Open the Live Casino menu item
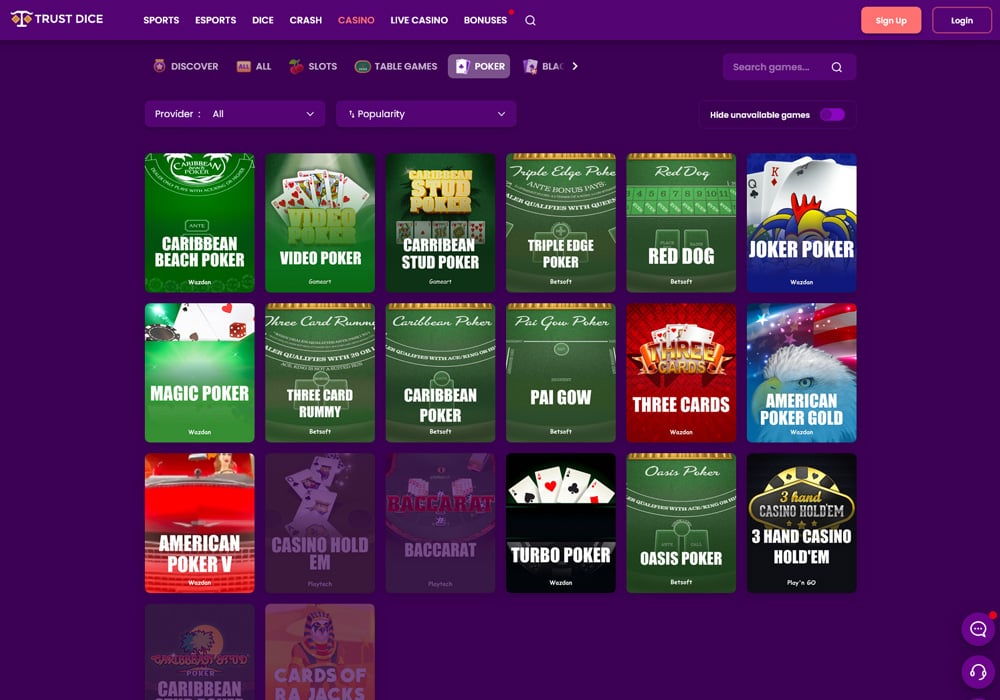This screenshot has height=700, width=1000. (419, 20)
